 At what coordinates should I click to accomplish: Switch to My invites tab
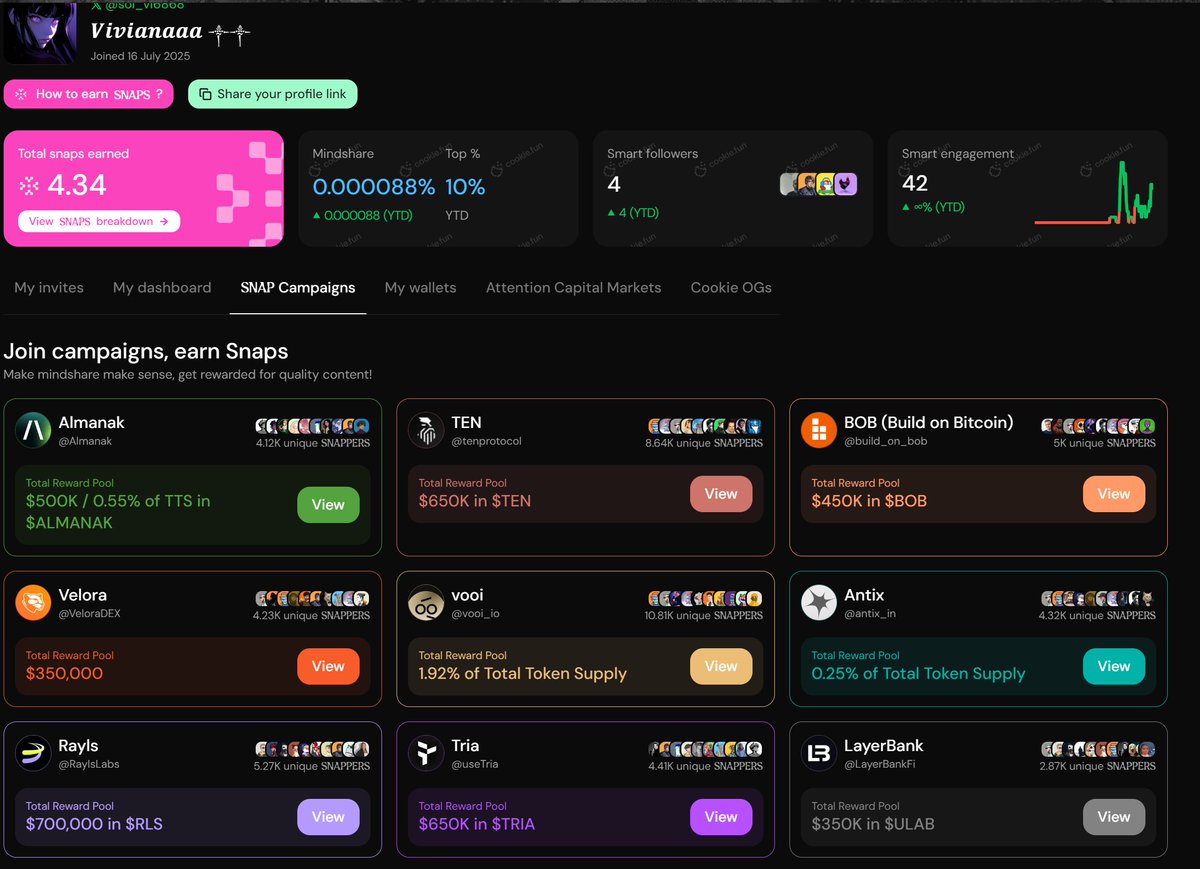coord(49,287)
